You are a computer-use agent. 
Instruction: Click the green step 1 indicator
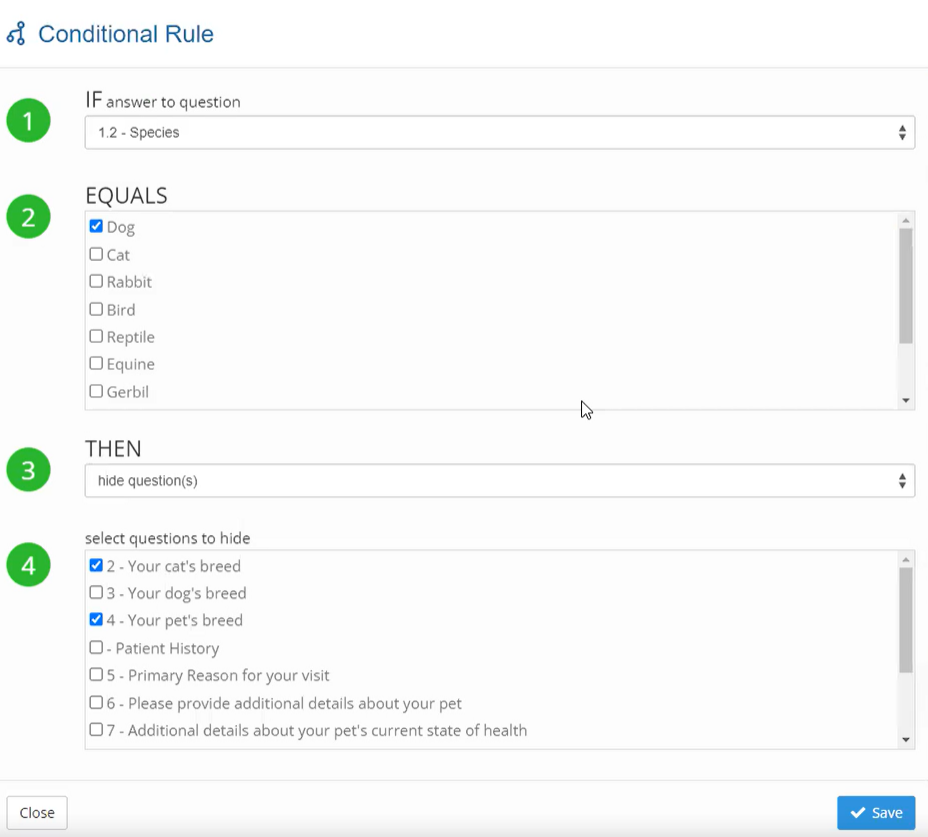coord(28,120)
